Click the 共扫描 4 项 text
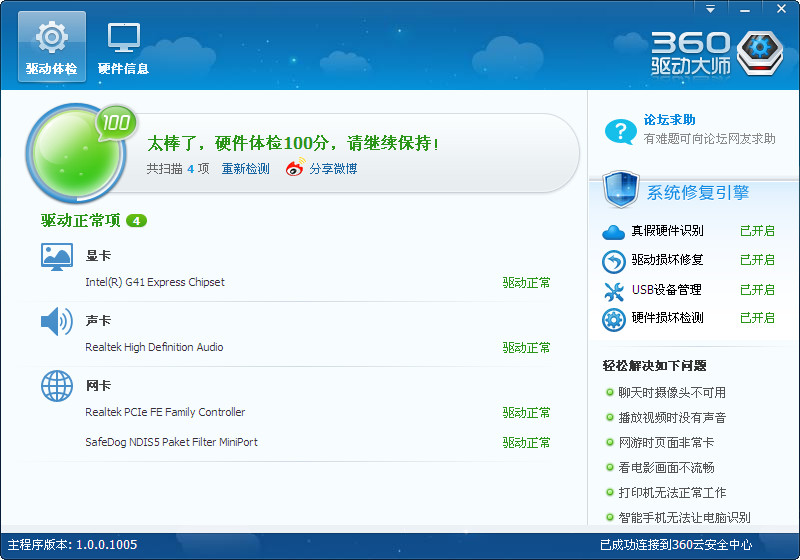This screenshot has height=560, width=800. [x=178, y=169]
